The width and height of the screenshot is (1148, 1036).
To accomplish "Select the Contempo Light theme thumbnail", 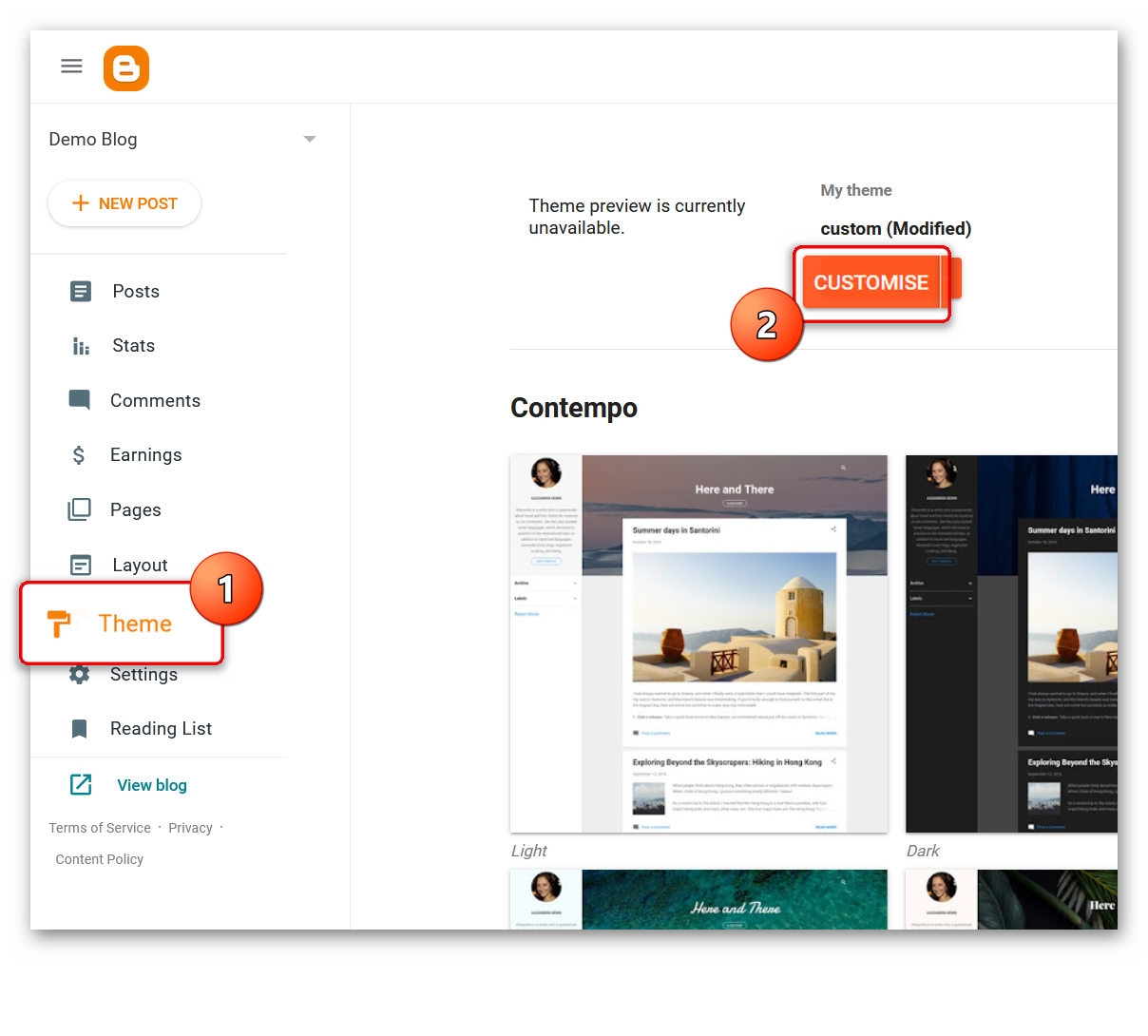I will coord(698,642).
